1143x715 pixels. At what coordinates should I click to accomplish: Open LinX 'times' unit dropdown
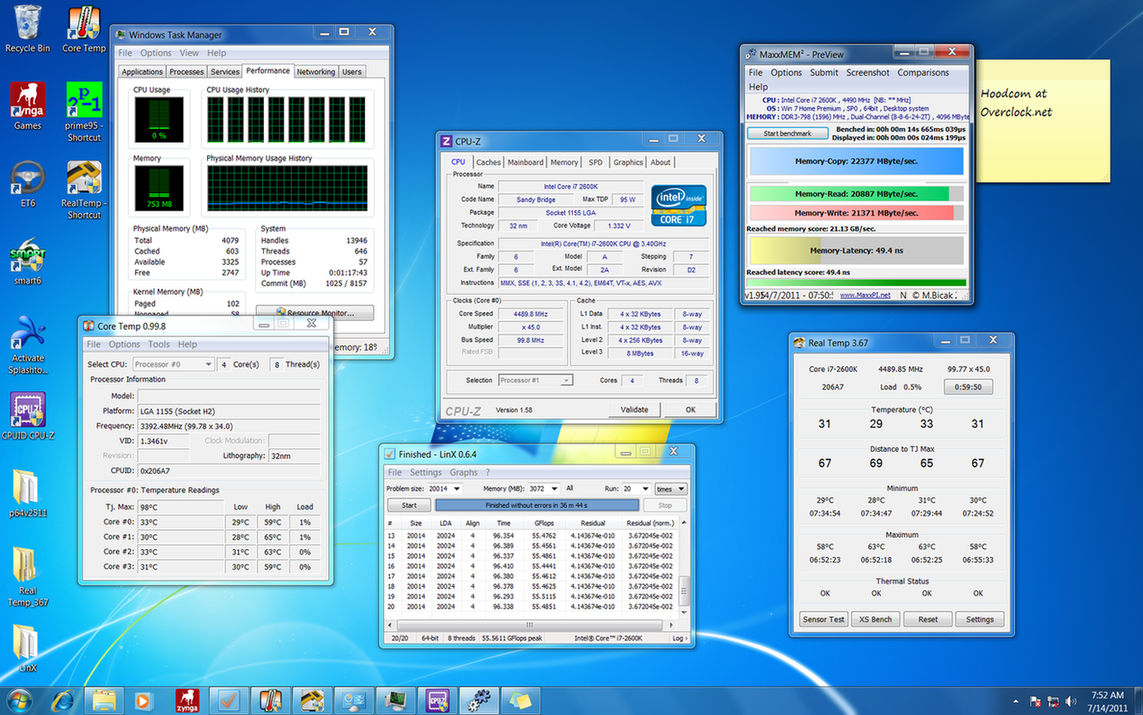(671, 489)
